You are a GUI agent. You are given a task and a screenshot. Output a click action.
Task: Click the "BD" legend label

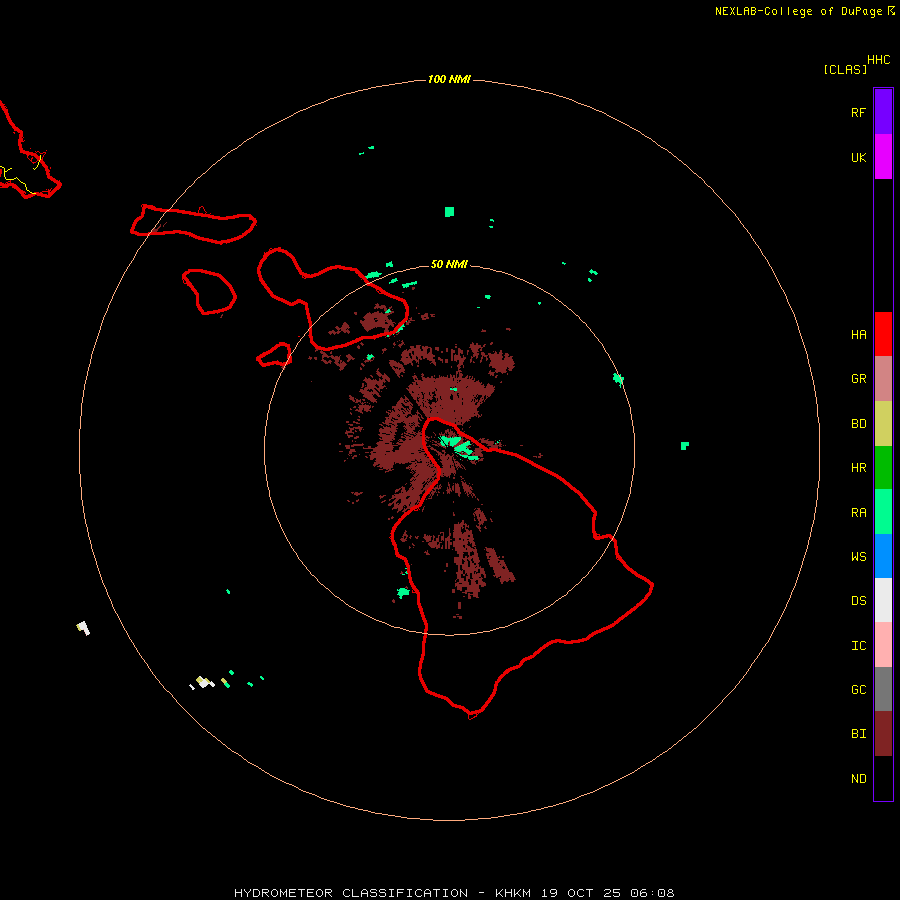tap(859, 424)
